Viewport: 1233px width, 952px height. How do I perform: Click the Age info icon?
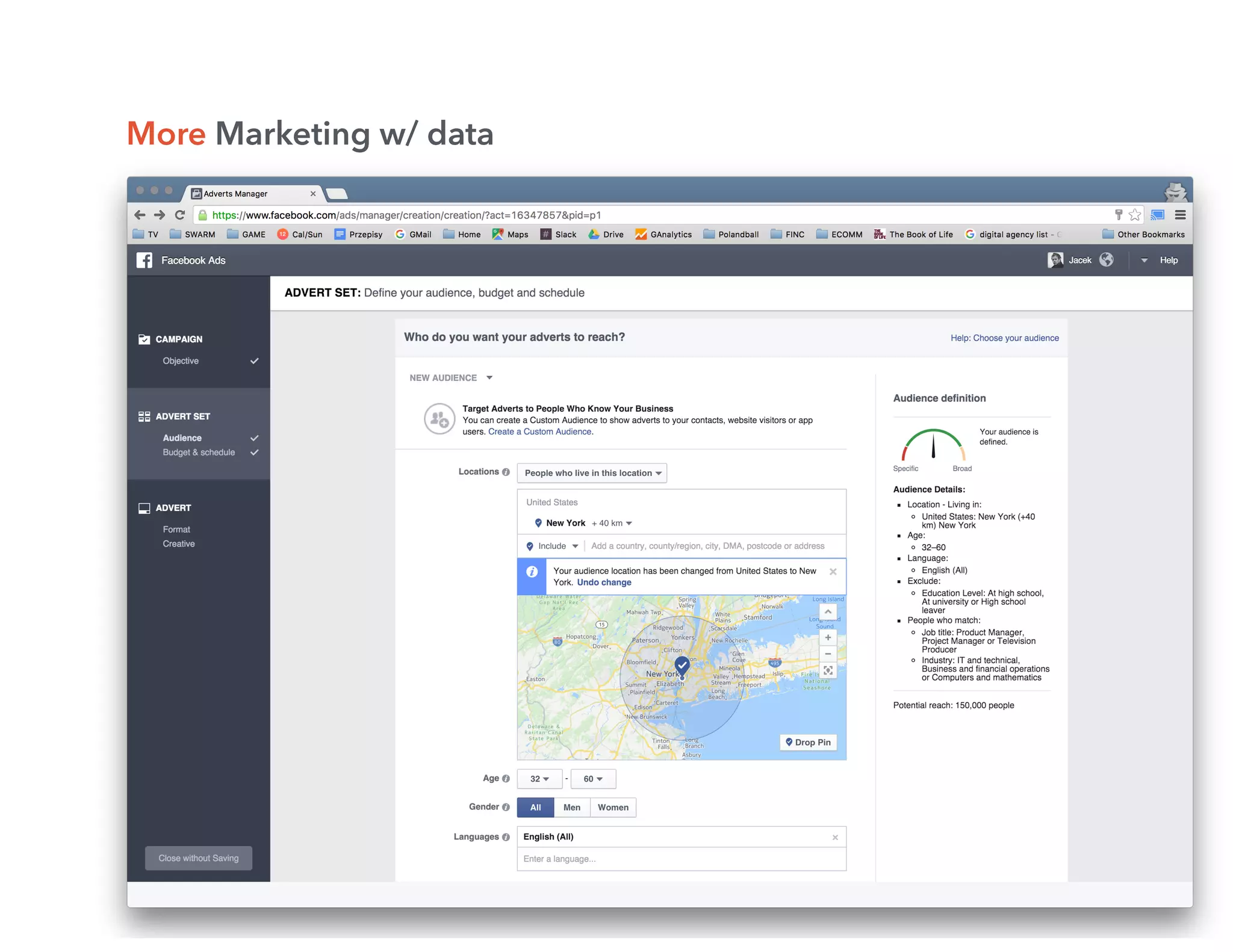pos(506,779)
